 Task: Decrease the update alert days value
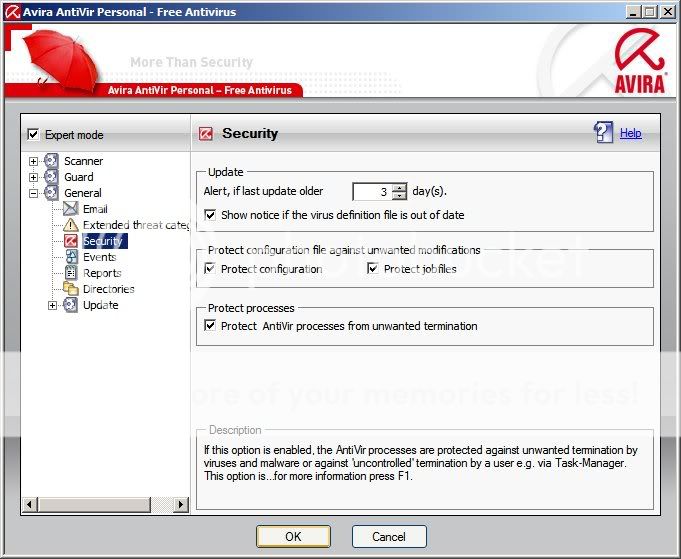pos(400,195)
